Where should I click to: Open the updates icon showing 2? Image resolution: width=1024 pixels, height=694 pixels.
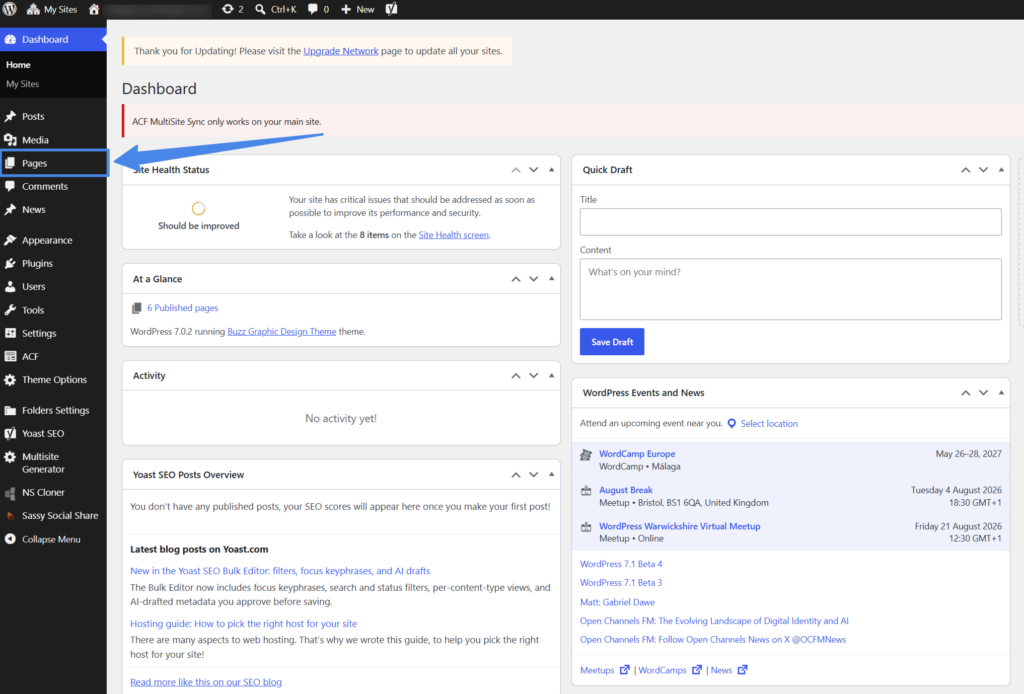(232, 9)
